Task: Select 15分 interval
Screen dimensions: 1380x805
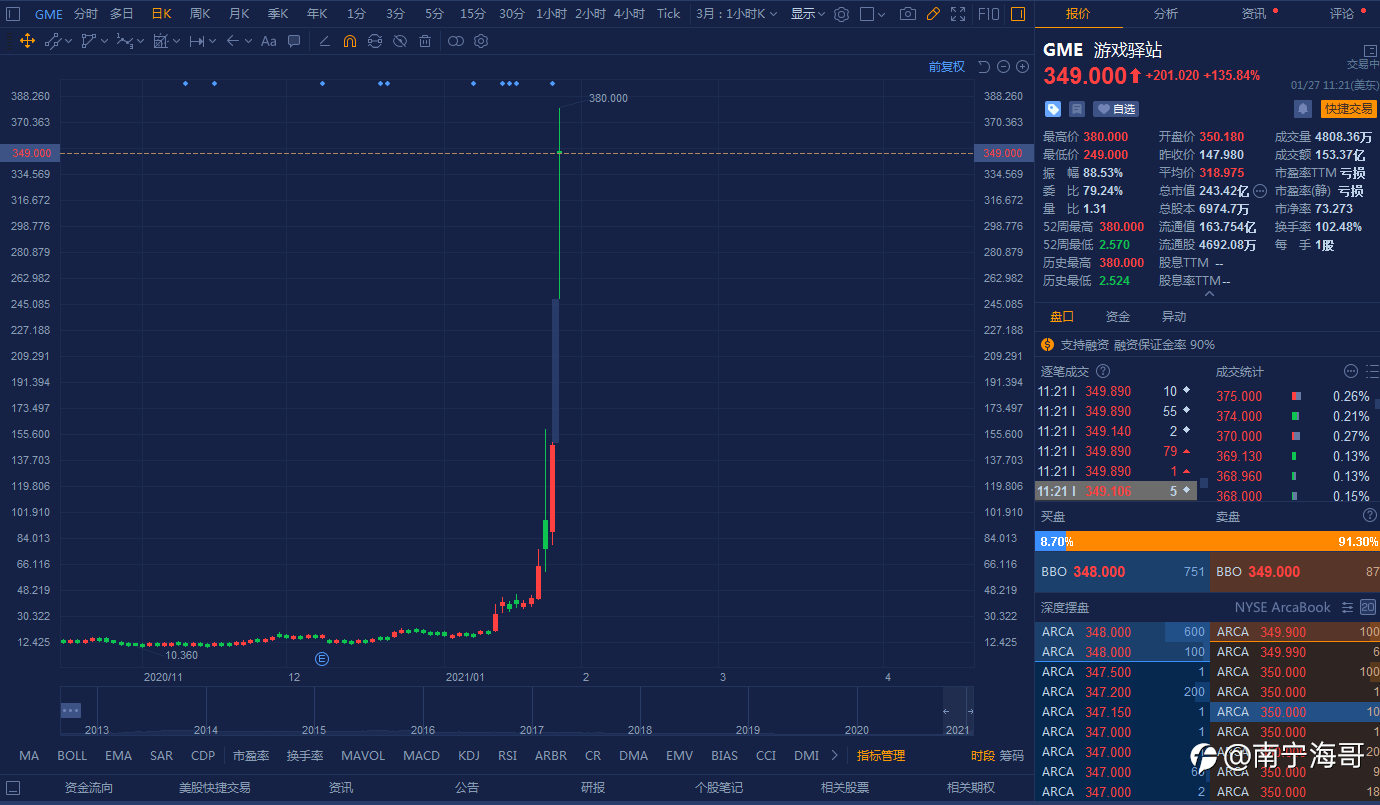Action: (473, 14)
